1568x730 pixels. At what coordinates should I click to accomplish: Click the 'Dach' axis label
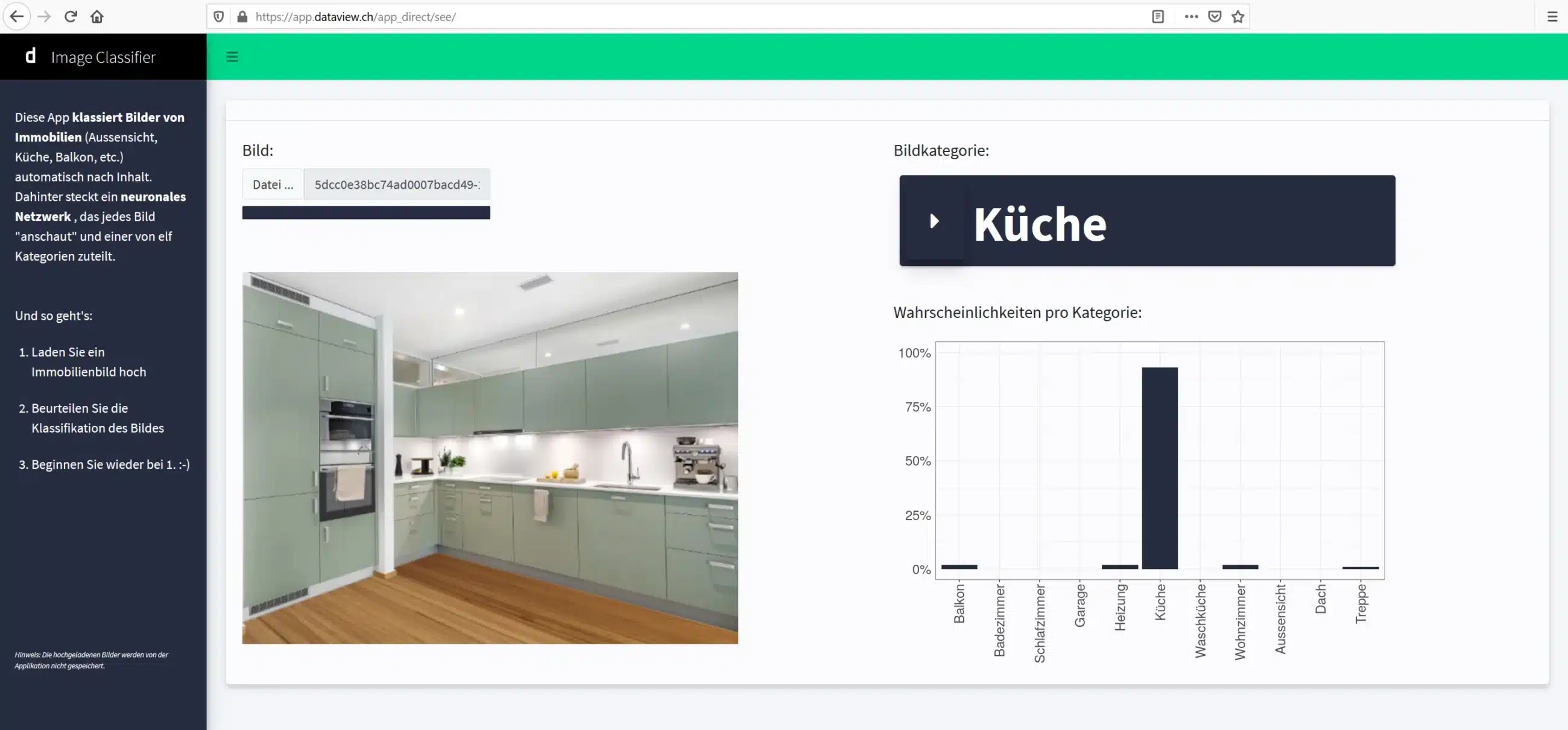[1320, 598]
